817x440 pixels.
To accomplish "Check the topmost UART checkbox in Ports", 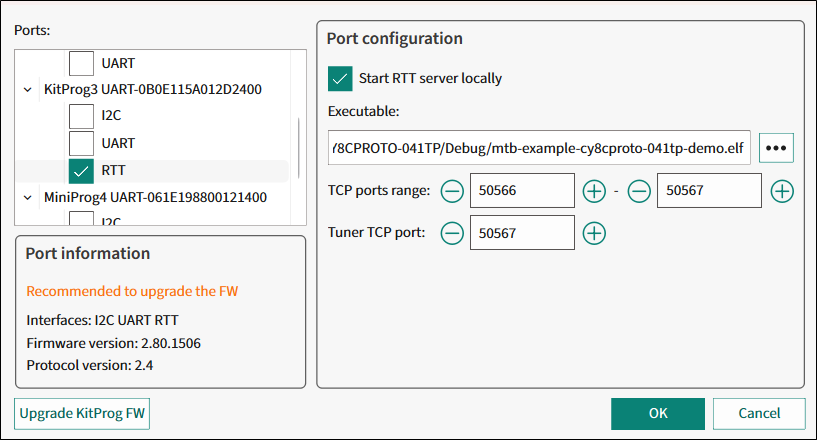I will 81,63.
